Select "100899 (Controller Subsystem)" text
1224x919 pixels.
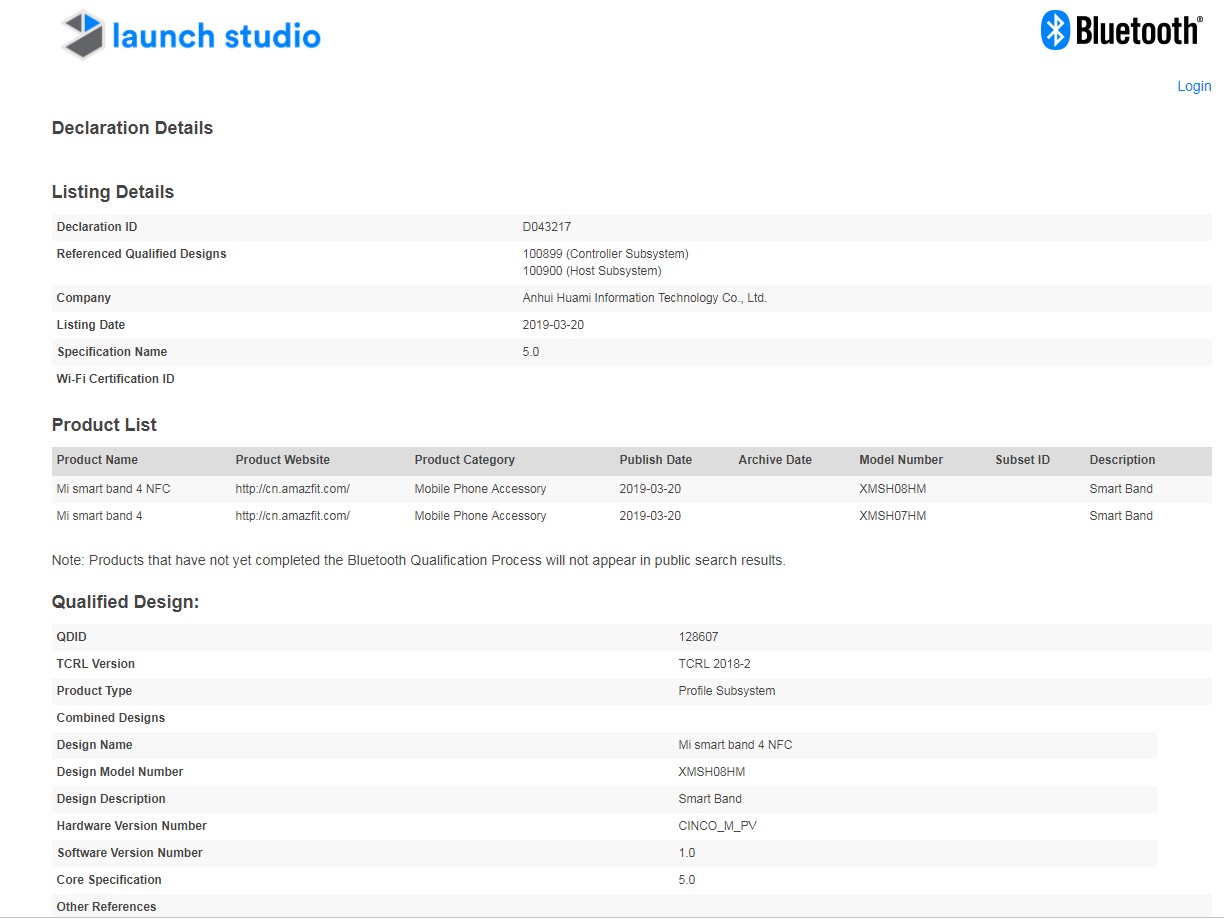coord(606,254)
